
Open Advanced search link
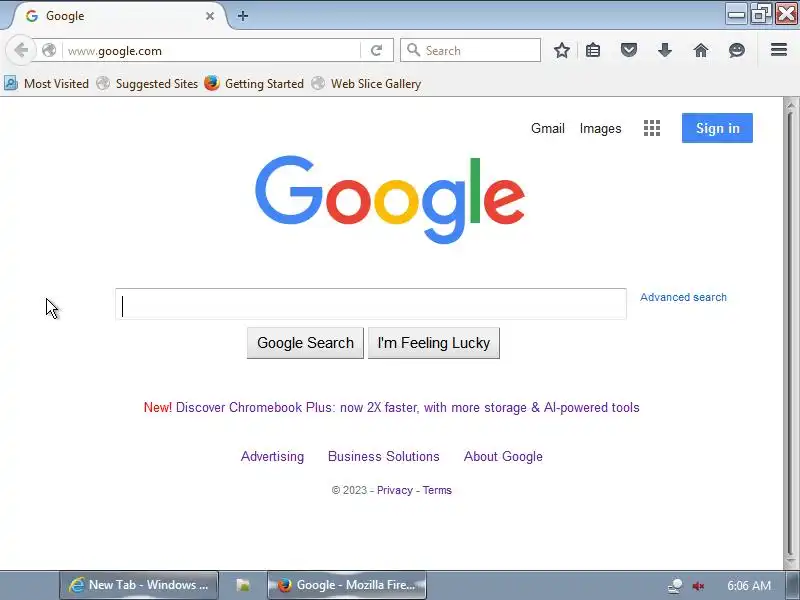[x=683, y=297]
